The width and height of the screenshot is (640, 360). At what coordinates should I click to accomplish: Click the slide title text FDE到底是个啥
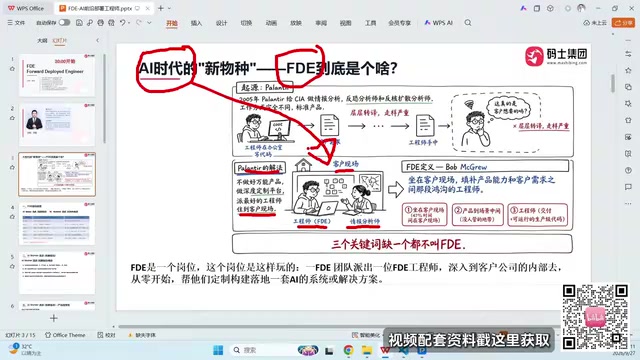(x=342, y=68)
